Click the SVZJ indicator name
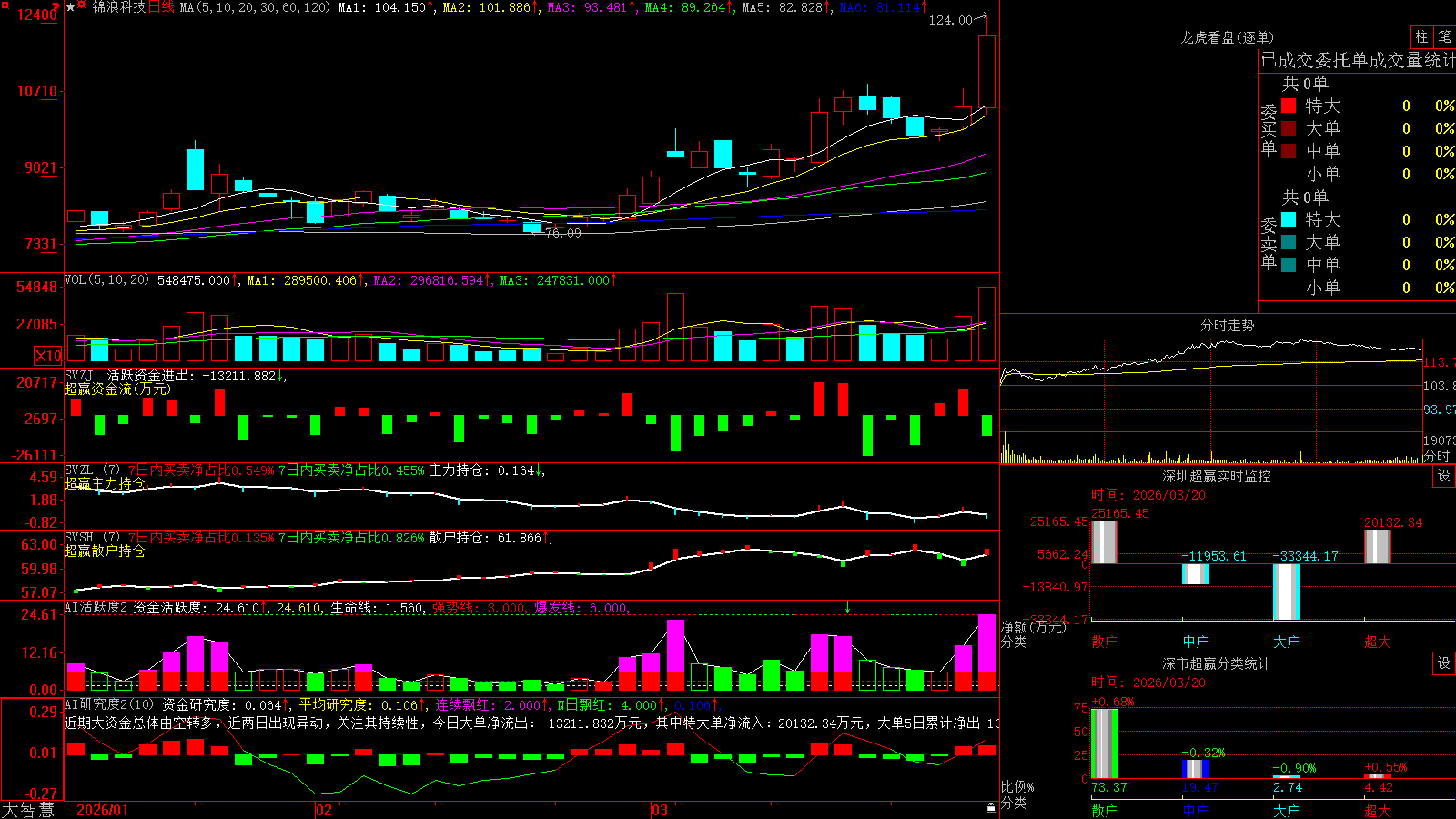 79,375
